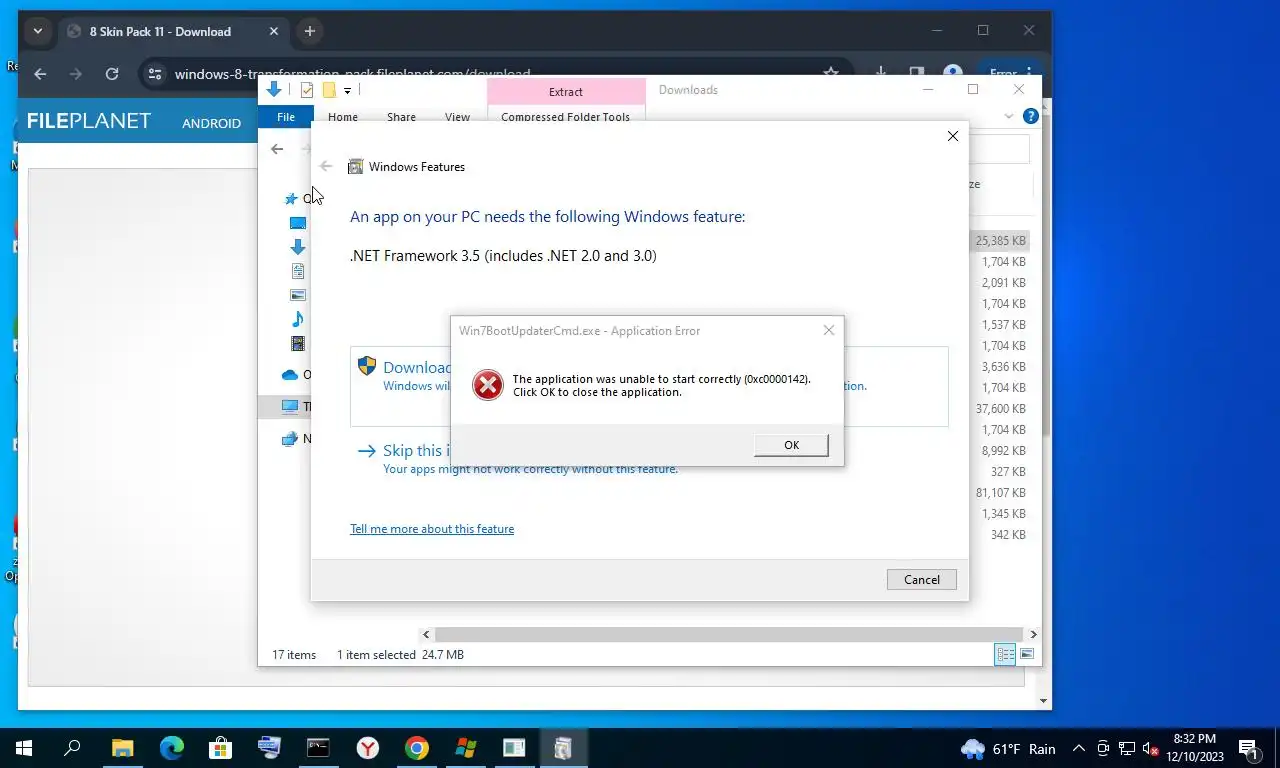Viewport: 1280px width, 768px height.
Task: Select the 8,992 KB file row
Action: (1000, 451)
